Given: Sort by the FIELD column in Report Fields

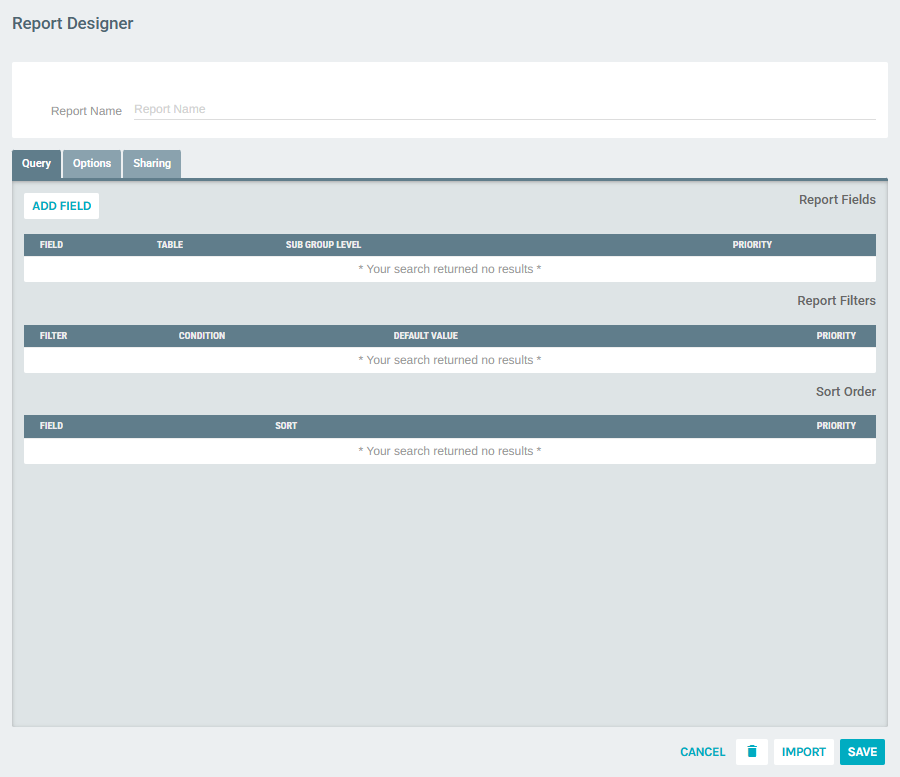Looking at the screenshot, I should (x=51, y=244).
